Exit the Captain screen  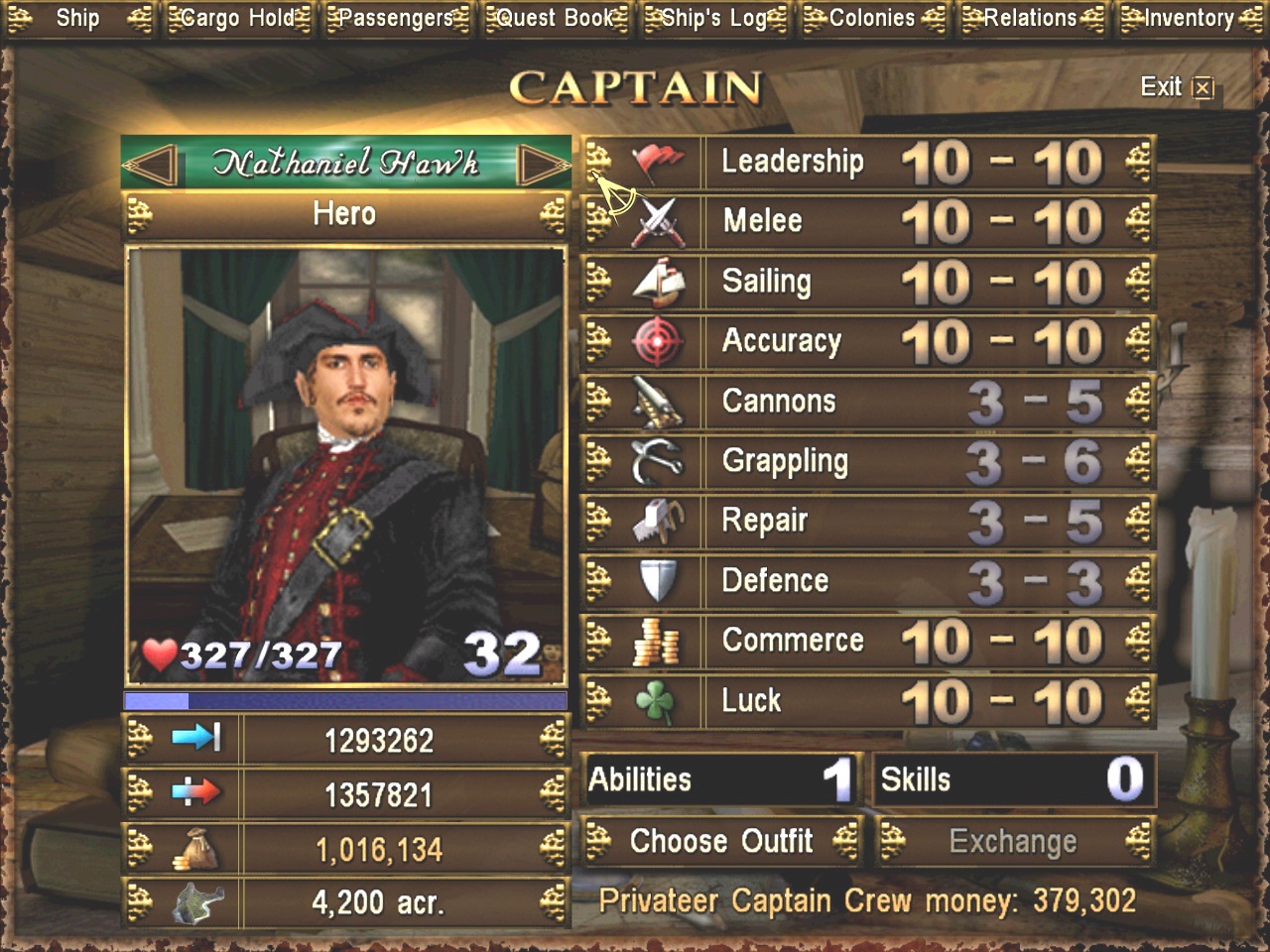point(1177,87)
